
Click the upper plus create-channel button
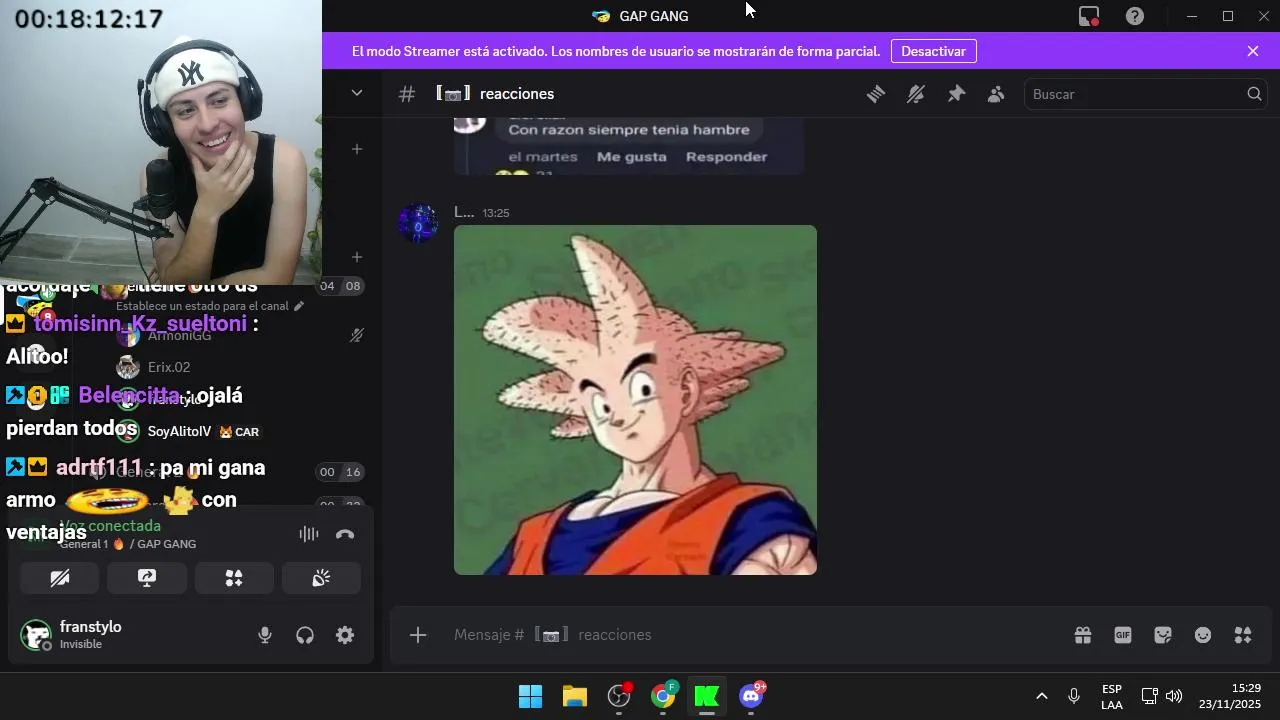tap(357, 149)
